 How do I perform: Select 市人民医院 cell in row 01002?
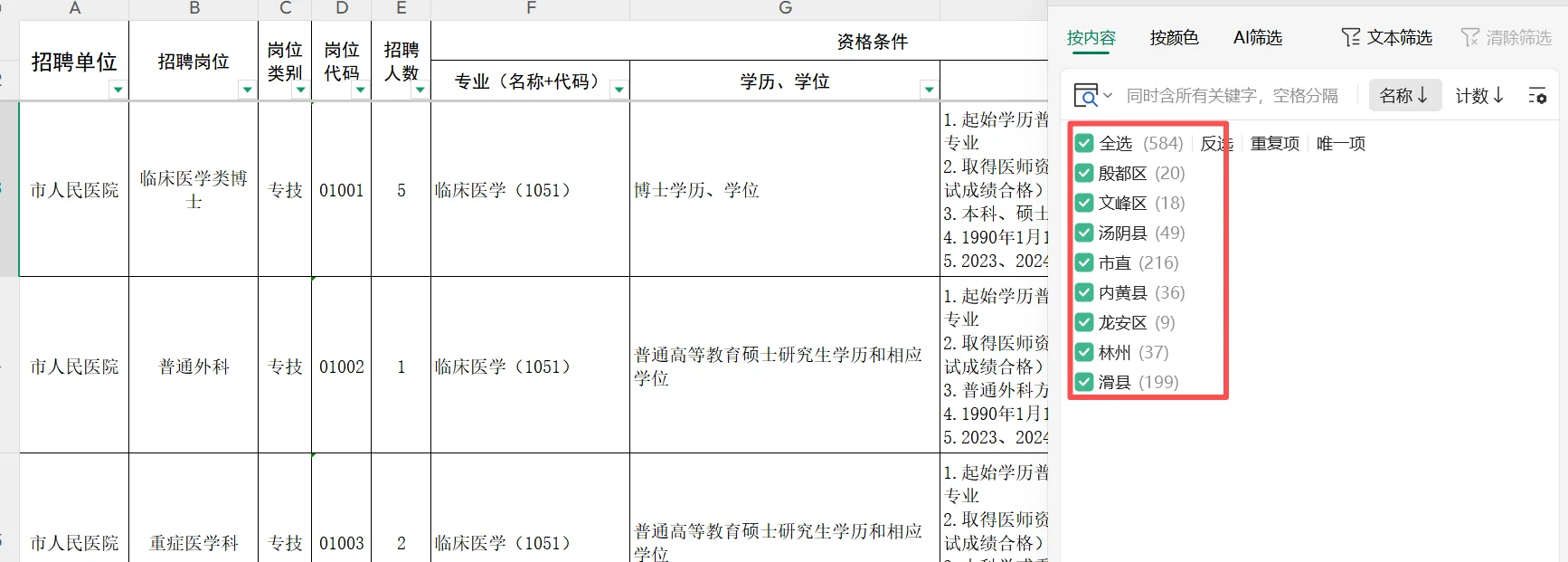click(74, 366)
